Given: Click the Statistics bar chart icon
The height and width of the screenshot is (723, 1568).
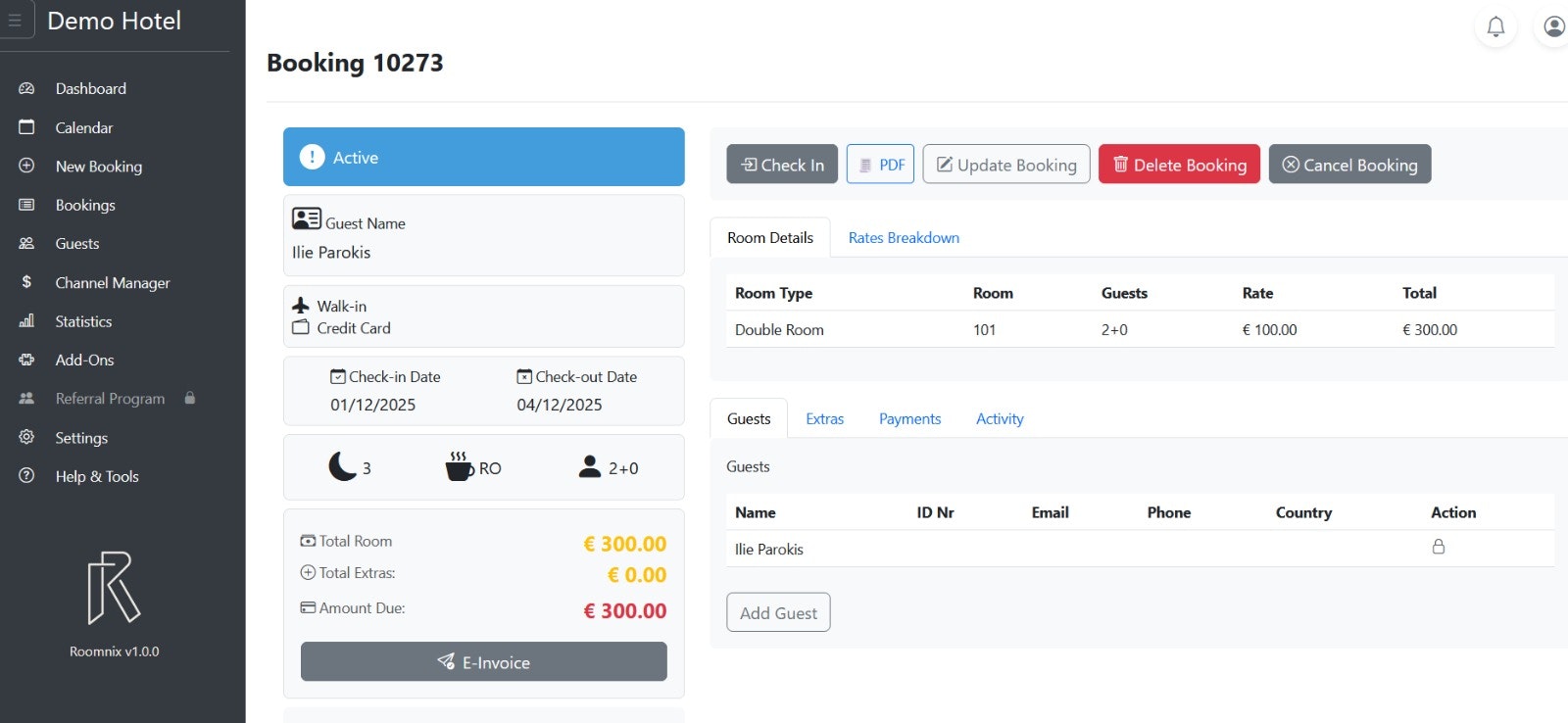Looking at the screenshot, I should (26, 320).
